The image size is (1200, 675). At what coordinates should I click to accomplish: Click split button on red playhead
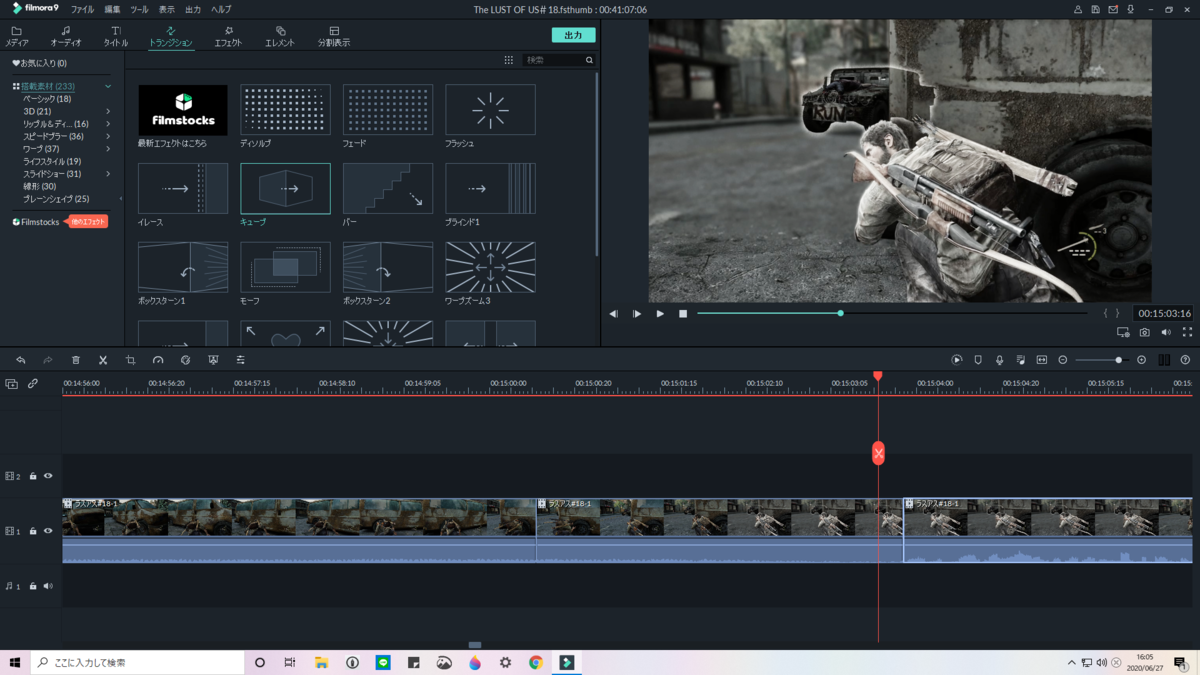(x=878, y=453)
